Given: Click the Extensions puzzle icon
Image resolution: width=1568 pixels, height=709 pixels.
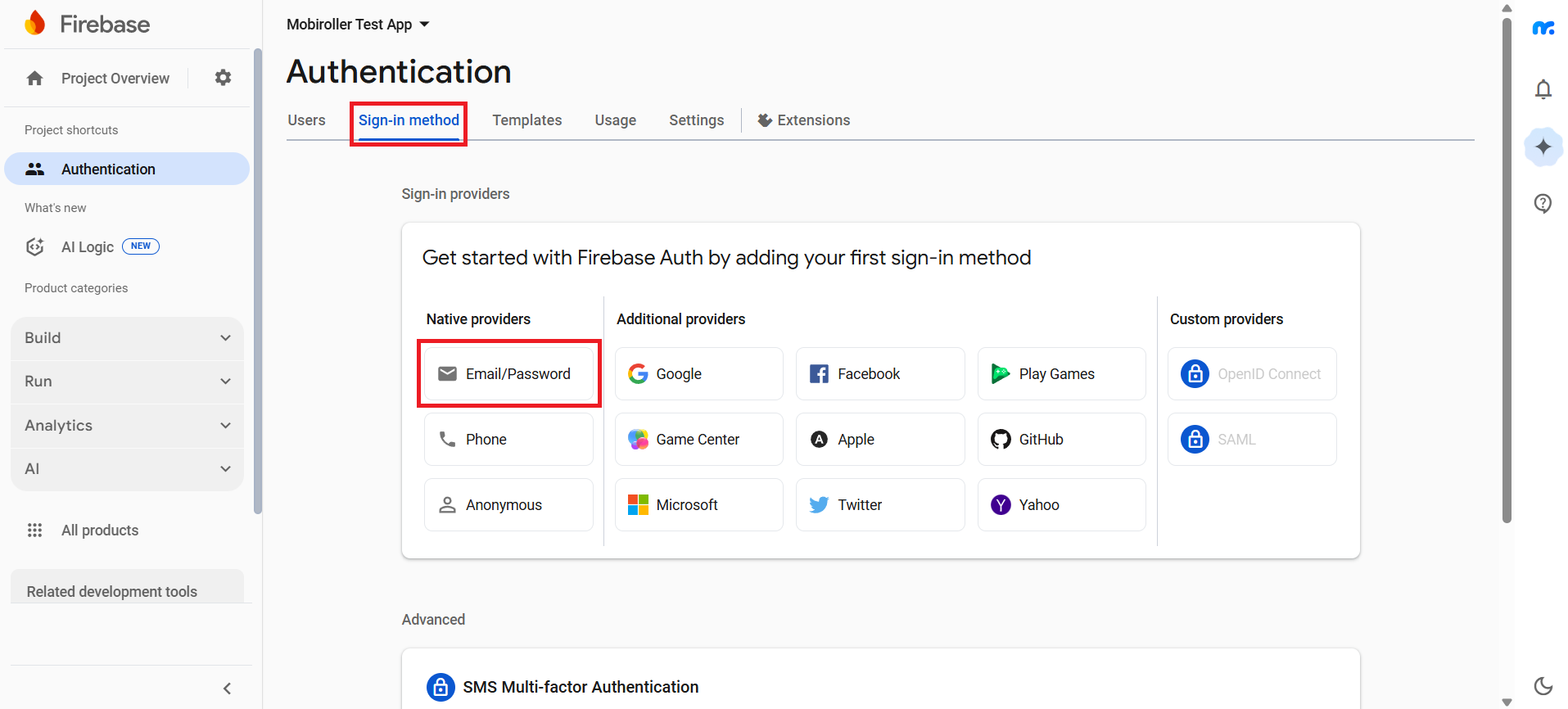Looking at the screenshot, I should click(x=765, y=120).
